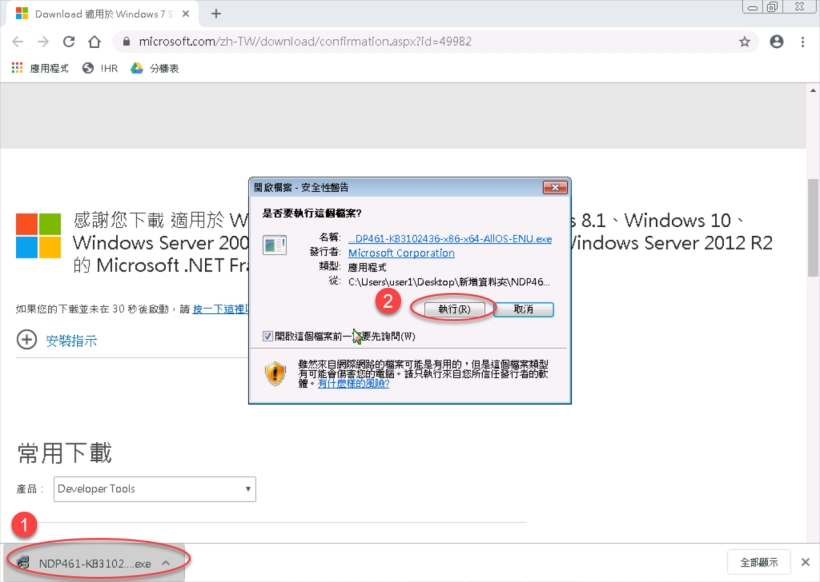Click the Microsoft logo on the page

click(38, 236)
